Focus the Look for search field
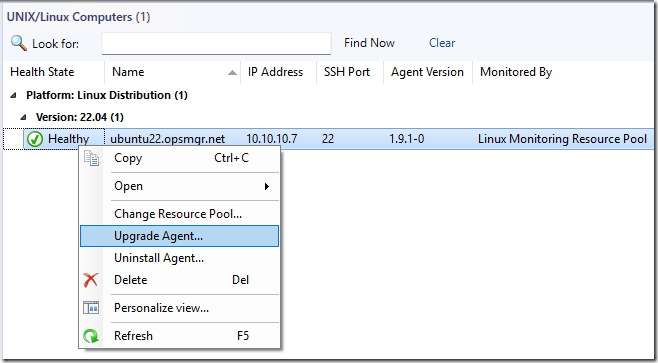 coord(217,43)
